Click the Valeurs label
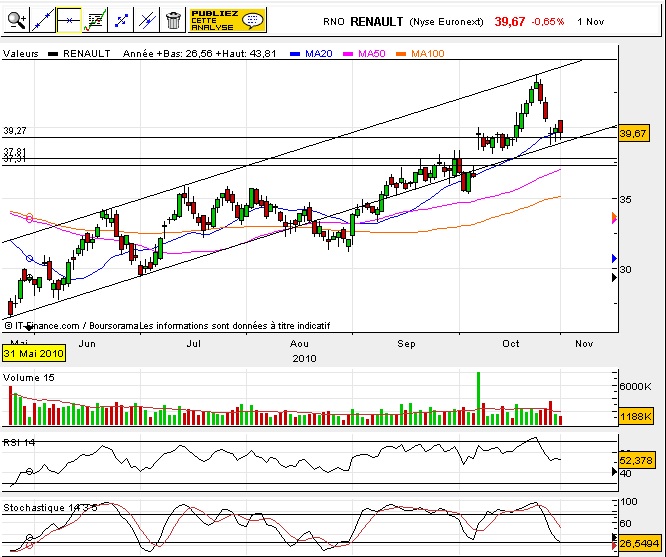This screenshot has width=666, height=557. click(20, 54)
